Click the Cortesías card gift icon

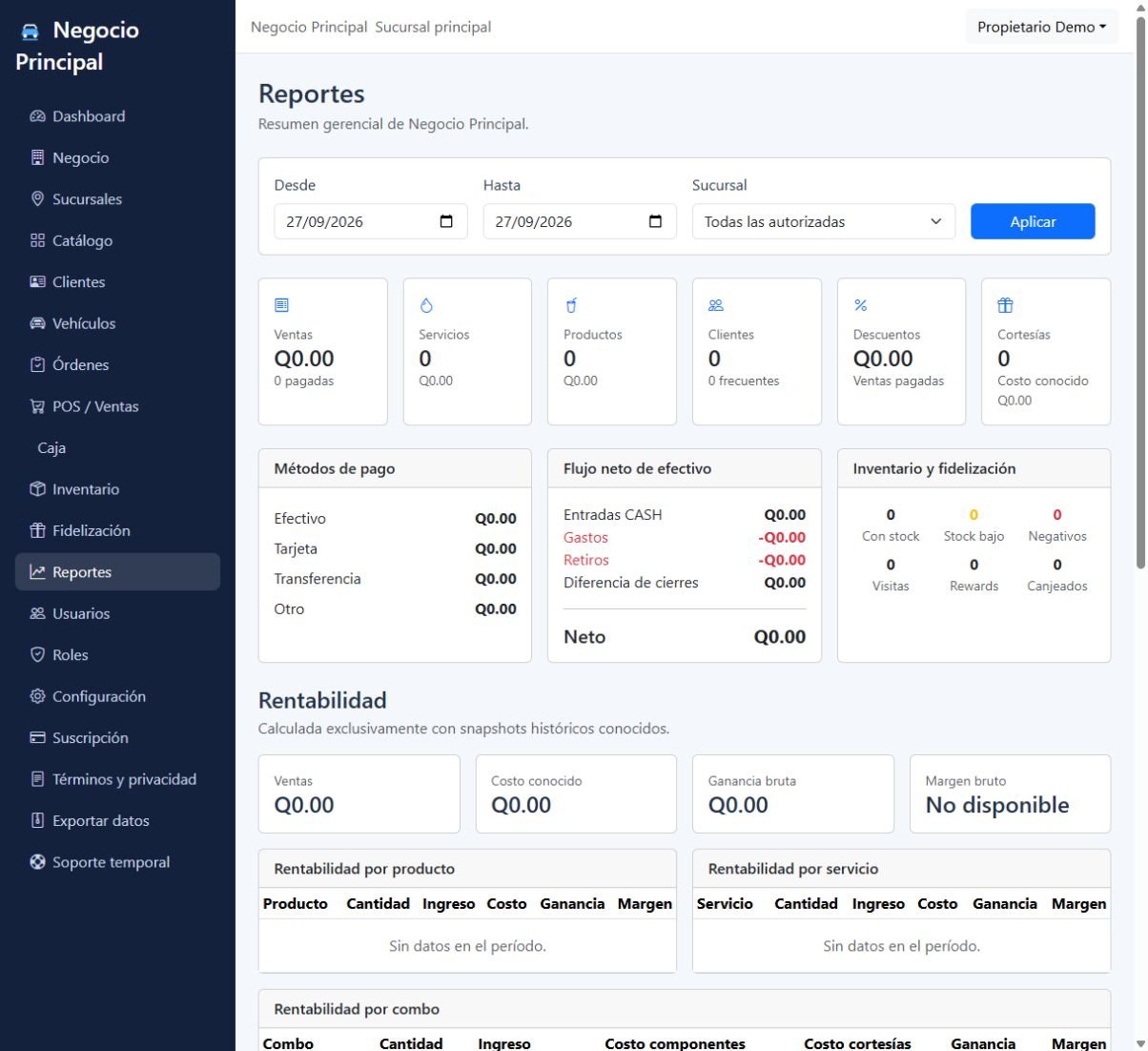(1005, 305)
